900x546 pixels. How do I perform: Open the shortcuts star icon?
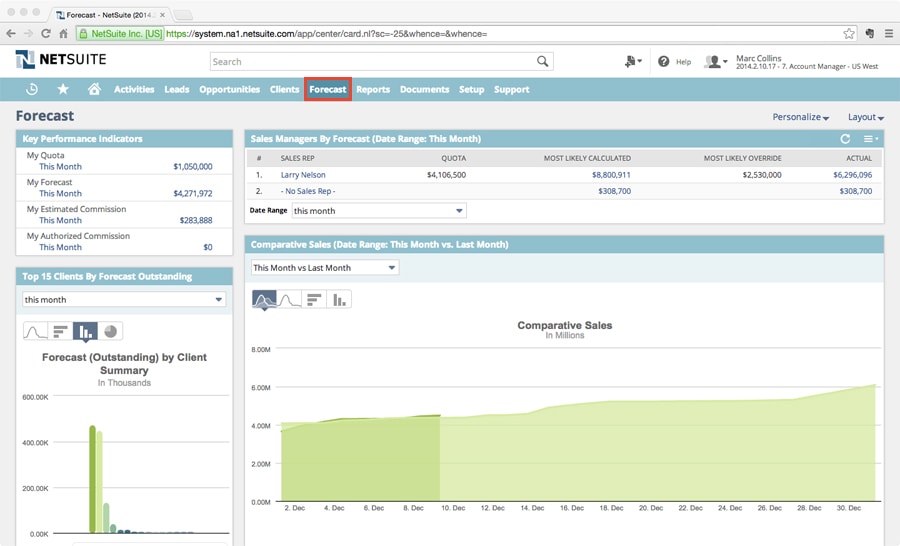point(63,89)
